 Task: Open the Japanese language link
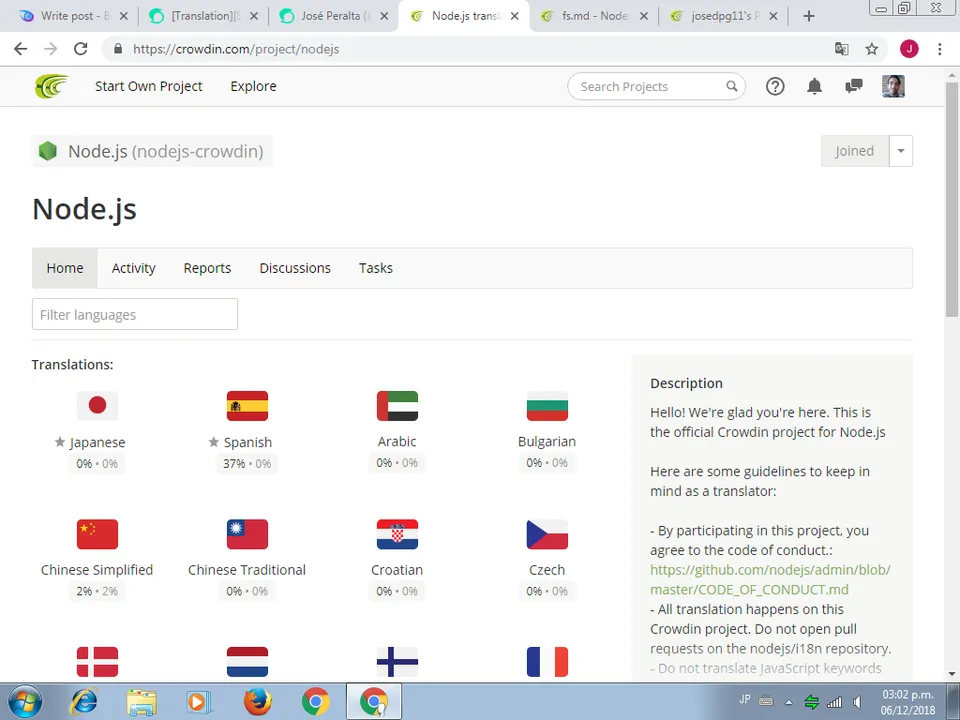[97, 442]
